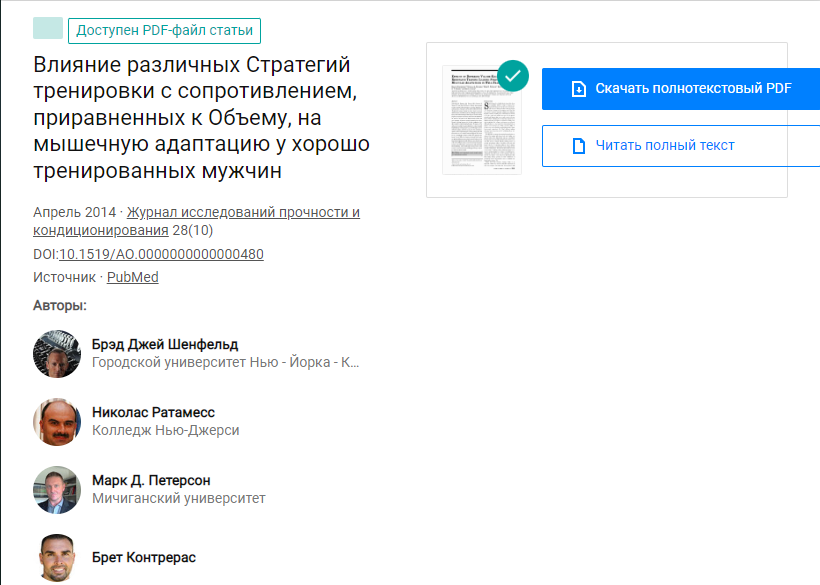Click the download icon on the blue PDF button
Image resolution: width=820 pixels, height=585 pixels.
pyautogui.click(x=578, y=88)
